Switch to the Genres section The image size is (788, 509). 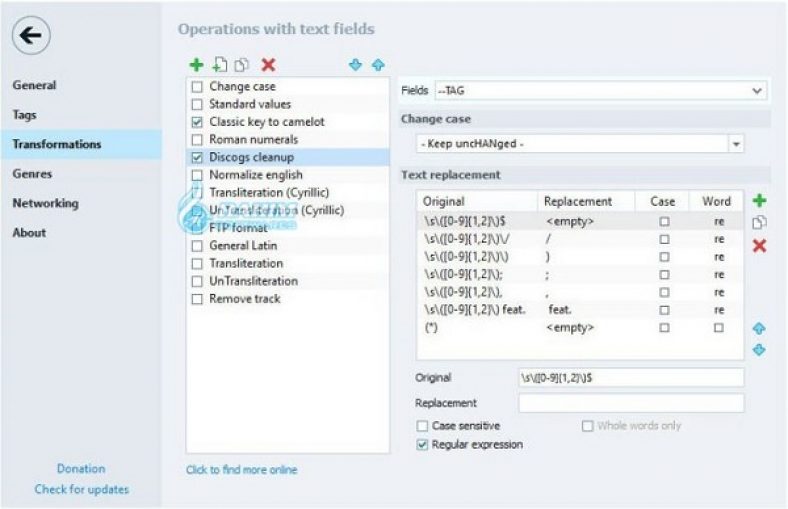click(x=34, y=173)
